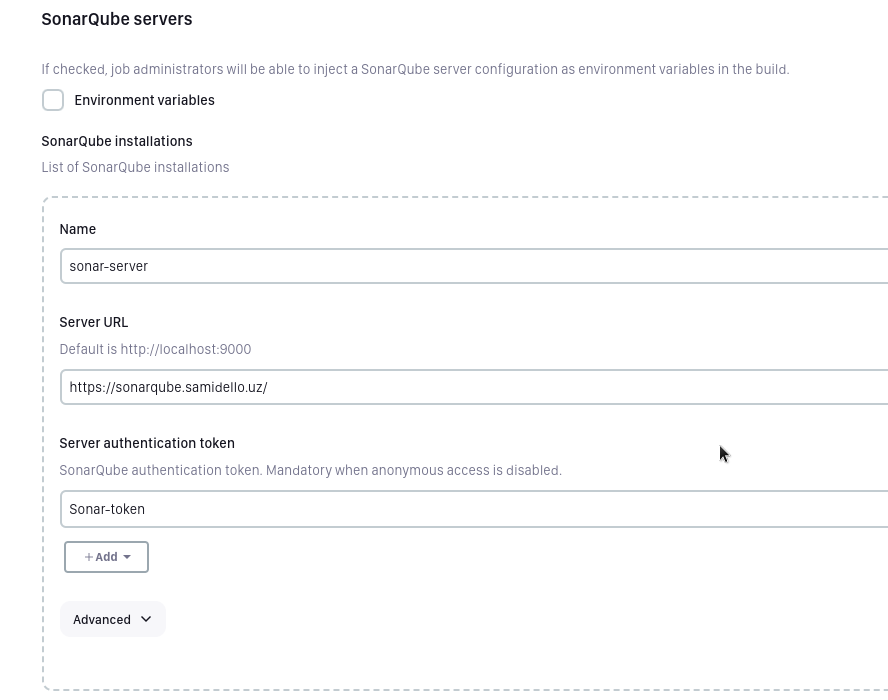Click the Name field label
Screen dimensions: 888x700
(78, 229)
